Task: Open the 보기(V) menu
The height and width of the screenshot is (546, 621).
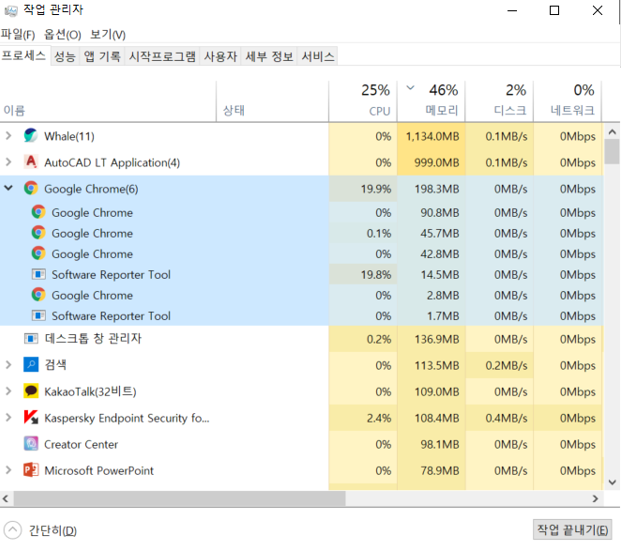Action: coord(107,34)
